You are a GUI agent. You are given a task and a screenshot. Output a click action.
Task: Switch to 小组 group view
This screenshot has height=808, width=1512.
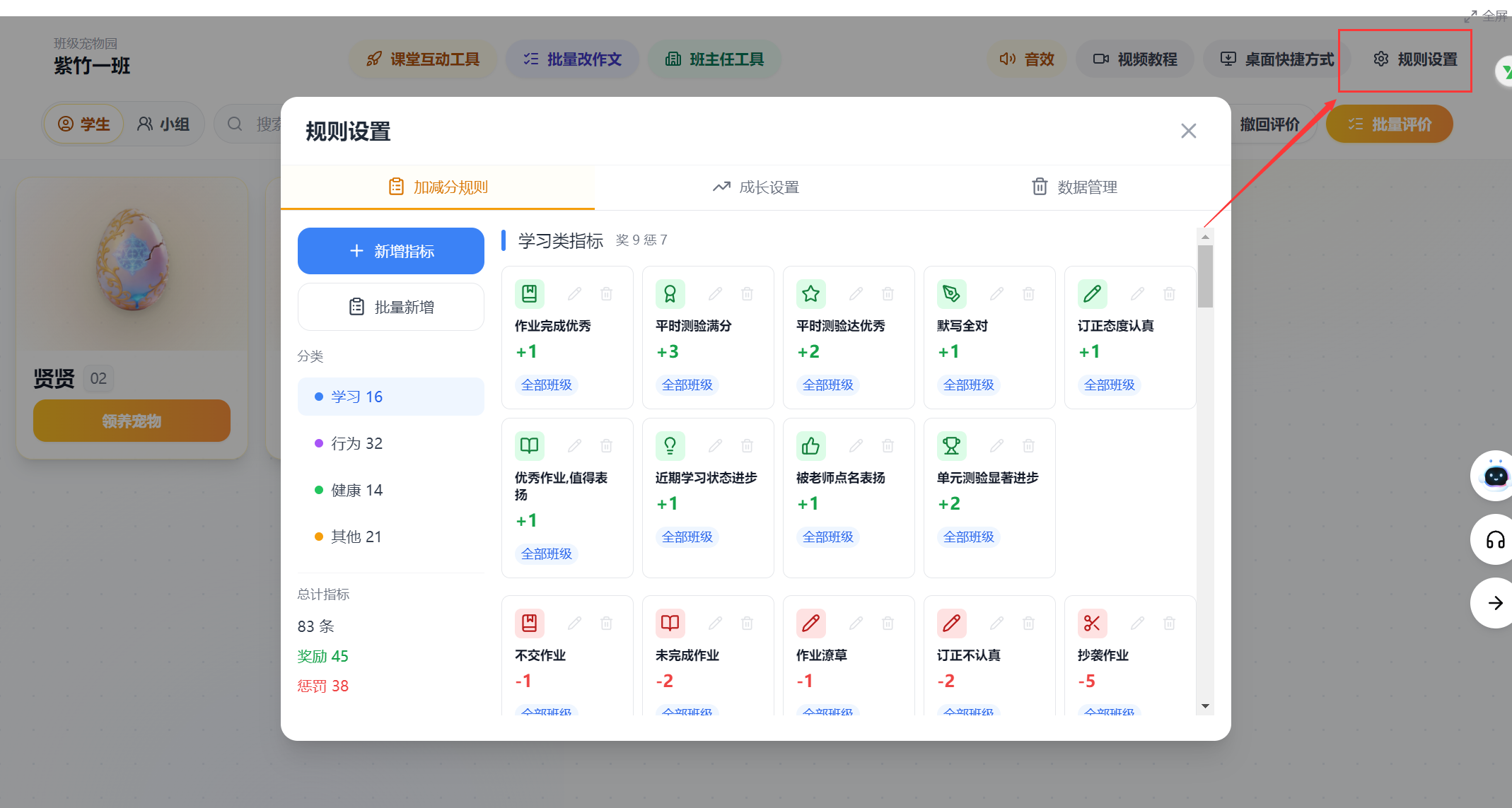point(163,123)
